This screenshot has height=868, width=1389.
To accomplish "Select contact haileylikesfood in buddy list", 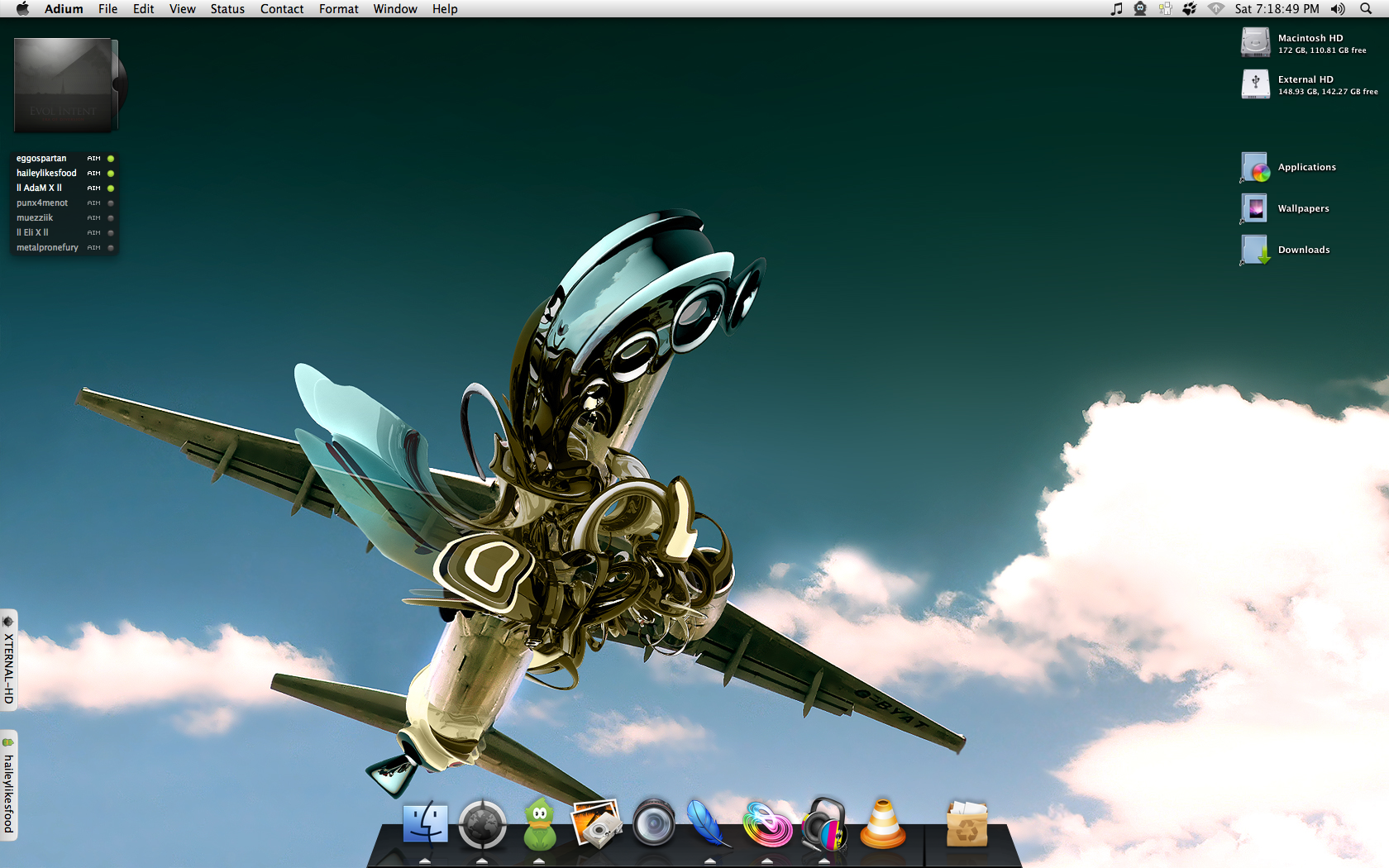I will 64,174.
